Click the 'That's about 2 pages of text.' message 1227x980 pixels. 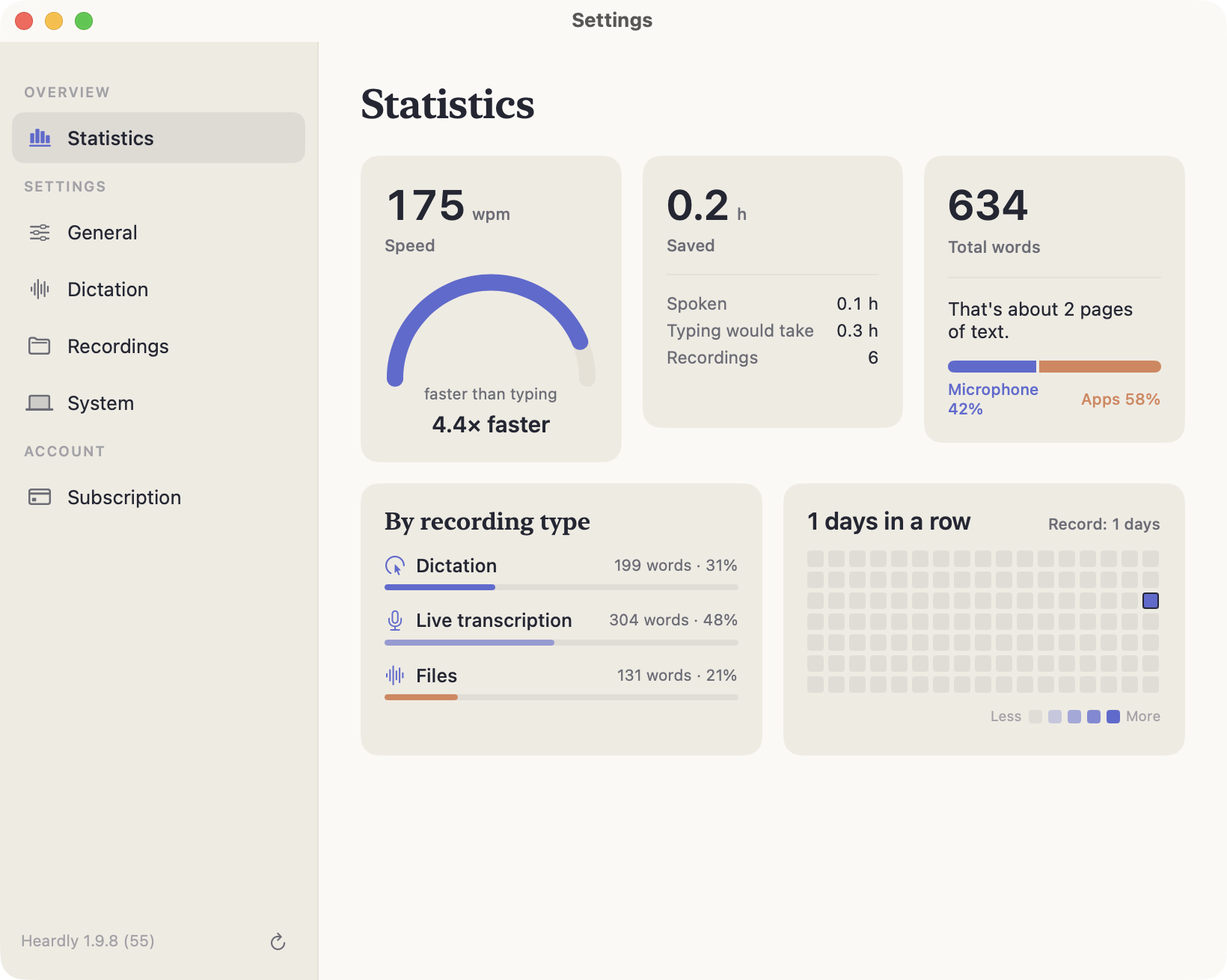coord(1040,320)
